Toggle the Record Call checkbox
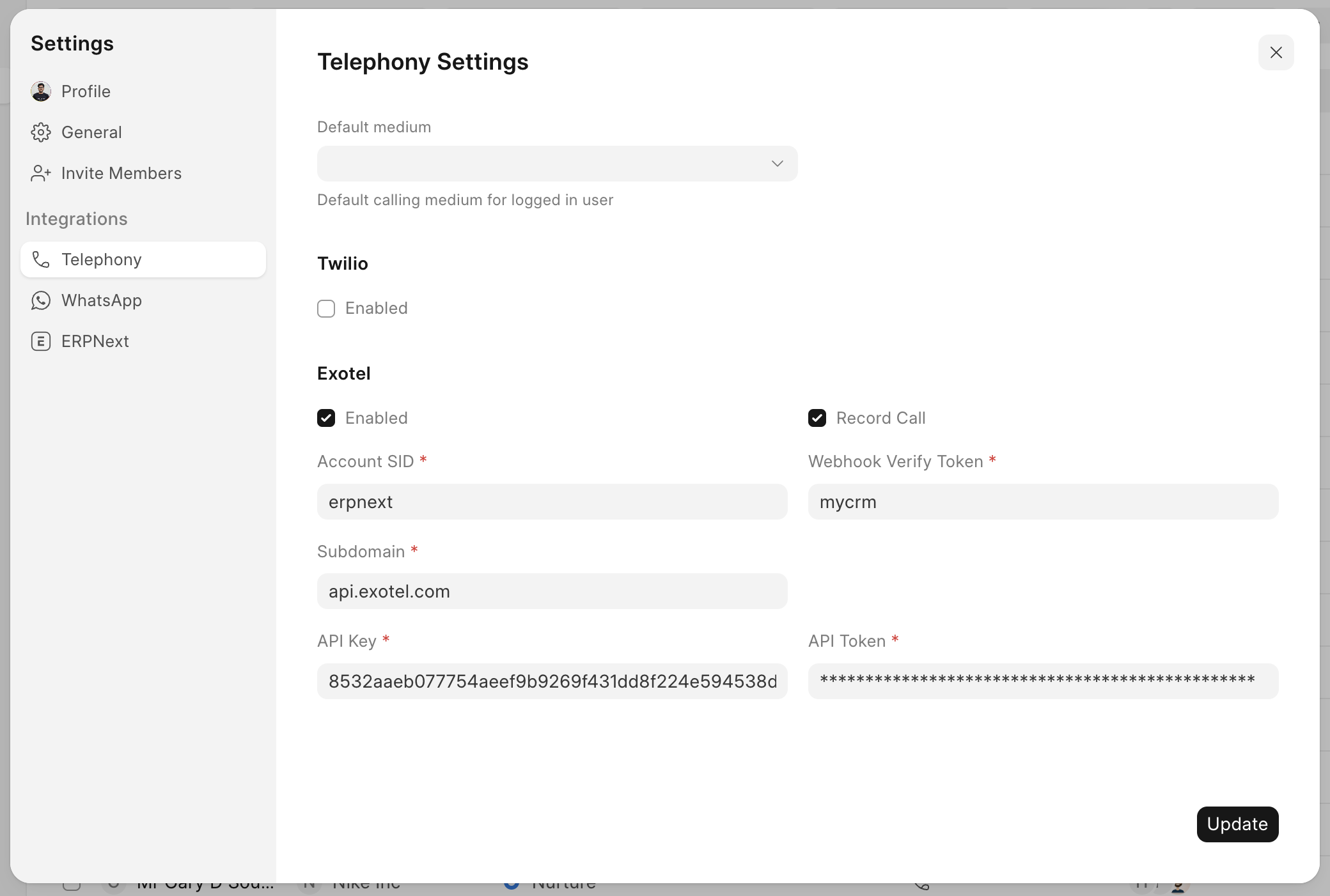The image size is (1330, 896). coord(817,418)
